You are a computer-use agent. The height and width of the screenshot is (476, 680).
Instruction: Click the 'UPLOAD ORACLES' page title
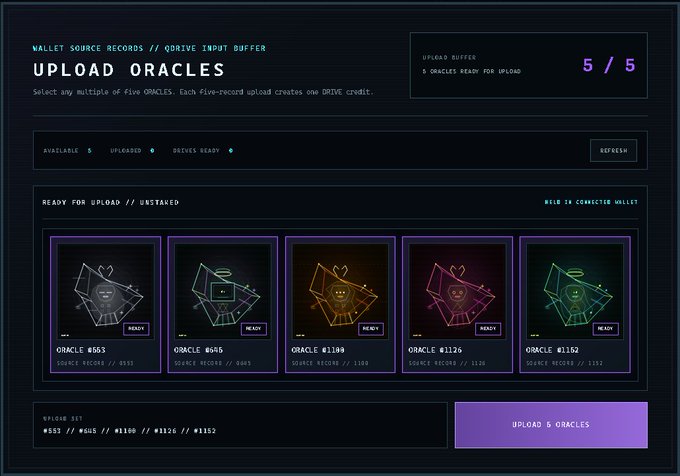coord(129,70)
